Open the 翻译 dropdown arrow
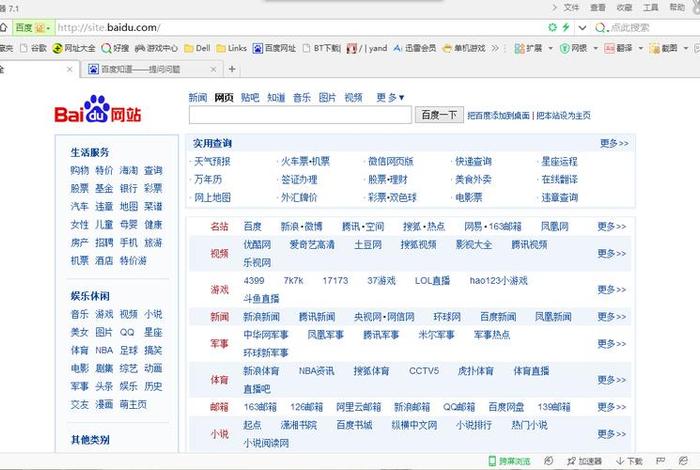700x470 pixels. [641, 48]
